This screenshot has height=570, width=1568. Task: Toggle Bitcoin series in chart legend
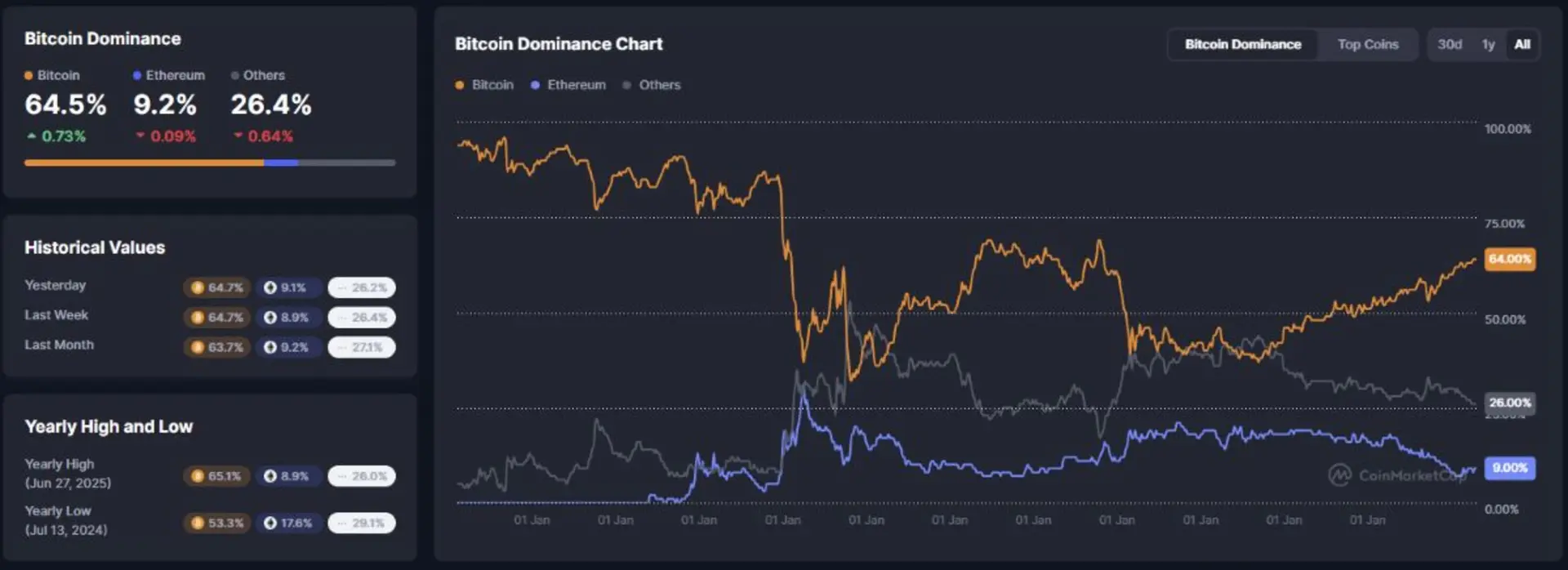[484, 85]
